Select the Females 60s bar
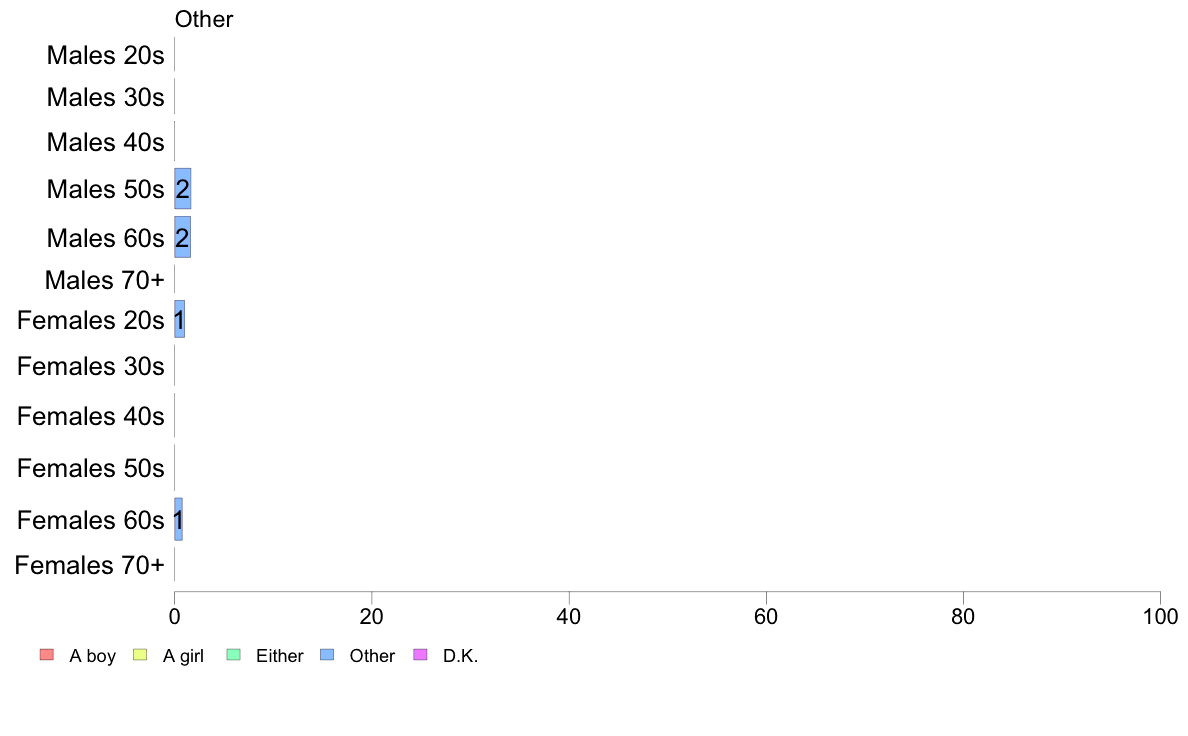 [x=178, y=519]
